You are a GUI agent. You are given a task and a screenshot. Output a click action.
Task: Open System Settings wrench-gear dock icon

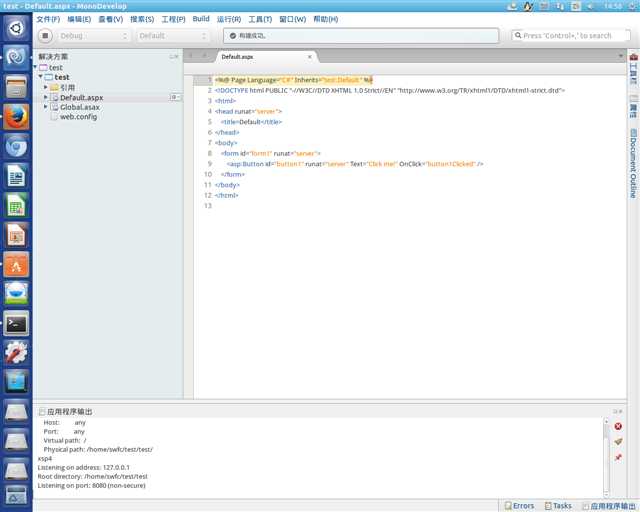[16, 353]
